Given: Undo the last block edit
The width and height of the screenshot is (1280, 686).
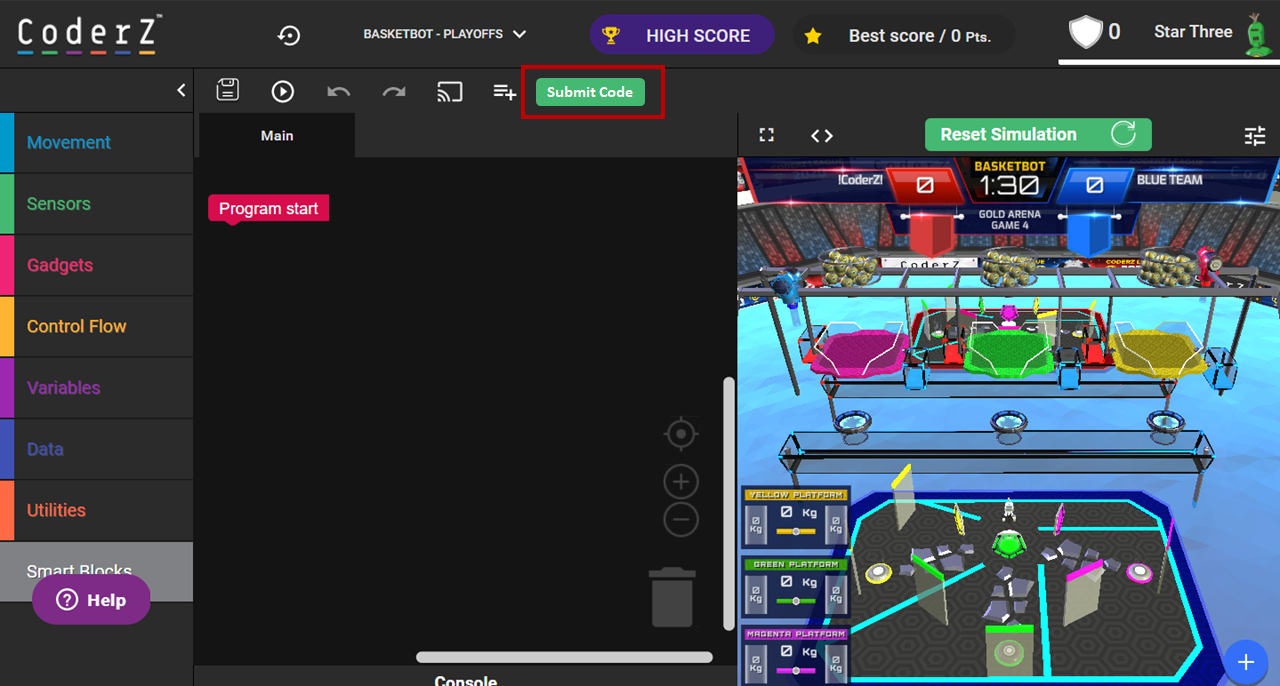Looking at the screenshot, I should (339, 91).
